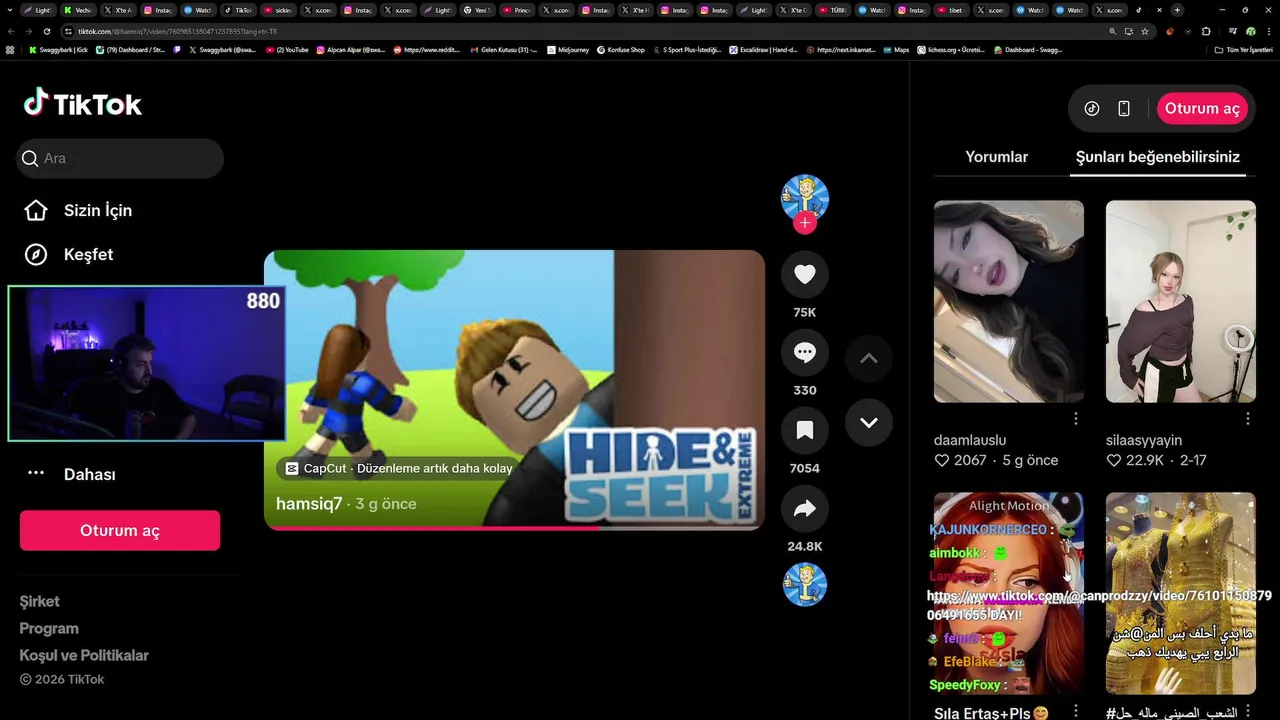Click the 2067 likes heart under daamlauslu

click(941, 461)
